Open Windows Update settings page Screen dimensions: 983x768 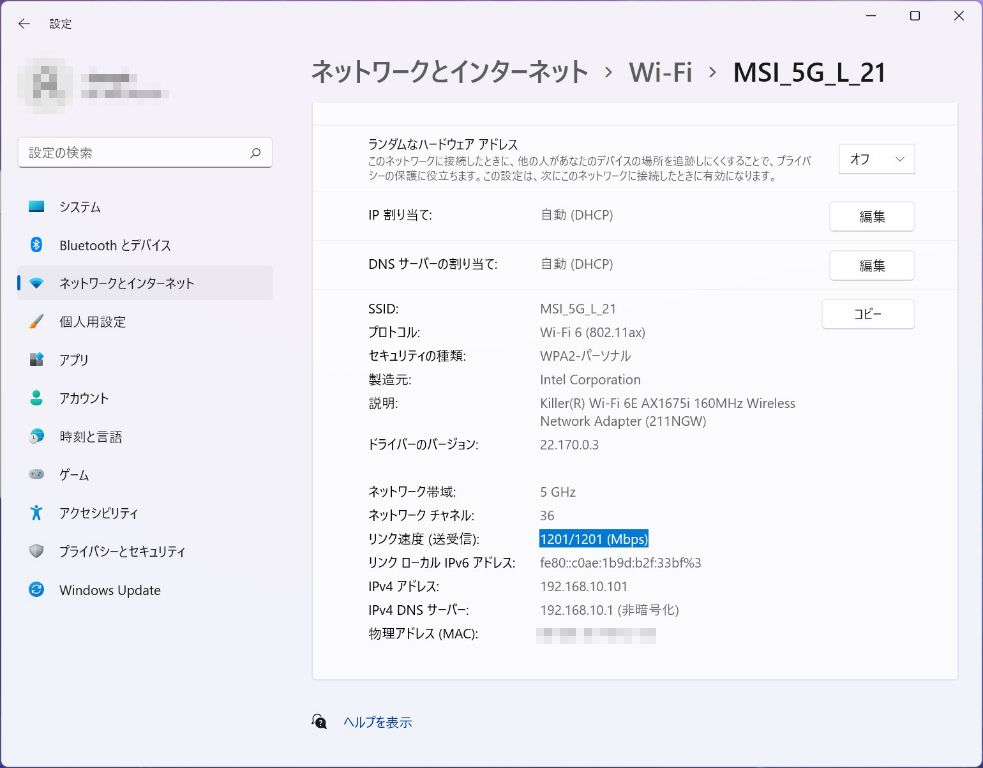[x=109, y=590]
